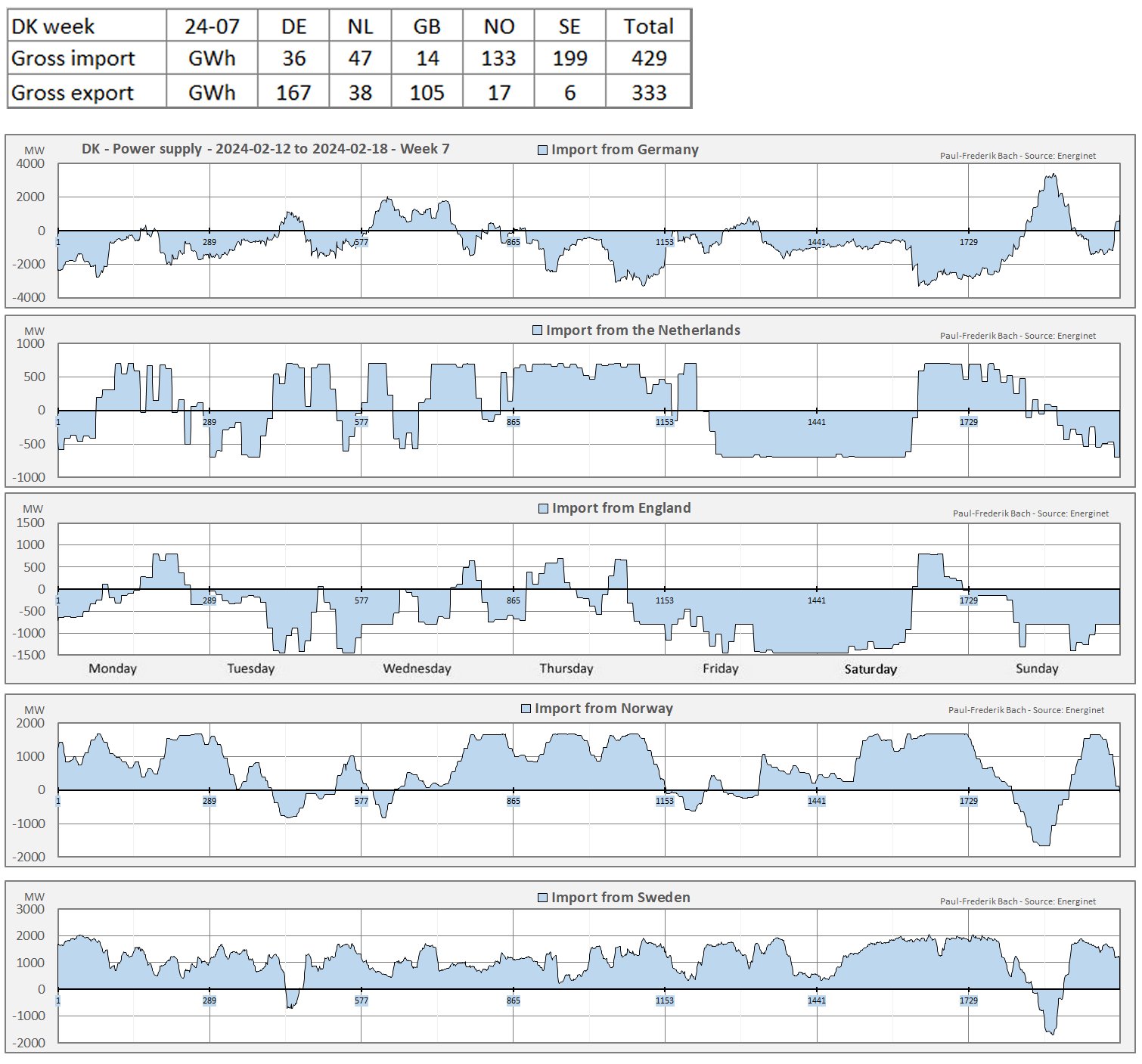Click the Import from the Netherlands legend swatch
Viewport: 1142px width, 1064px height.
[537, 330]
